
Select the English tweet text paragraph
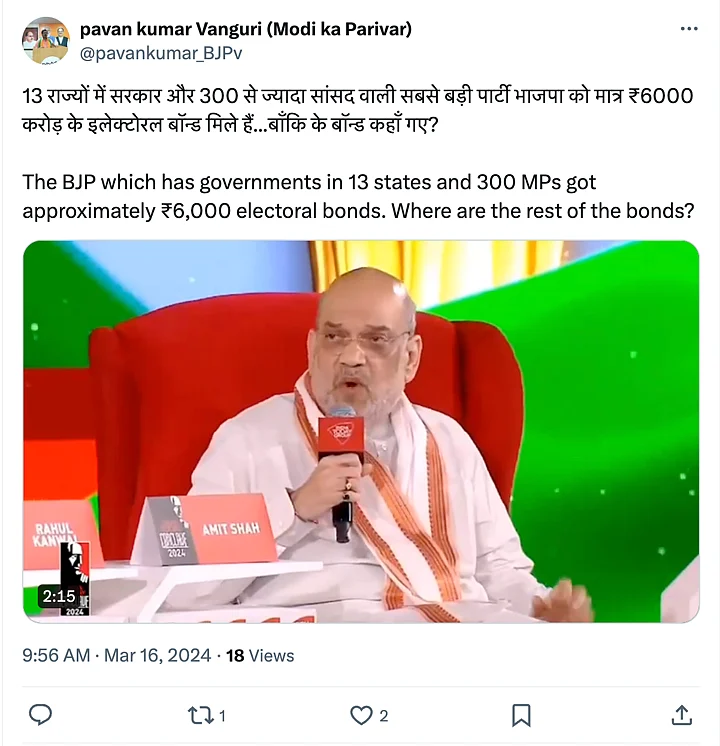[x=358, y=196]
